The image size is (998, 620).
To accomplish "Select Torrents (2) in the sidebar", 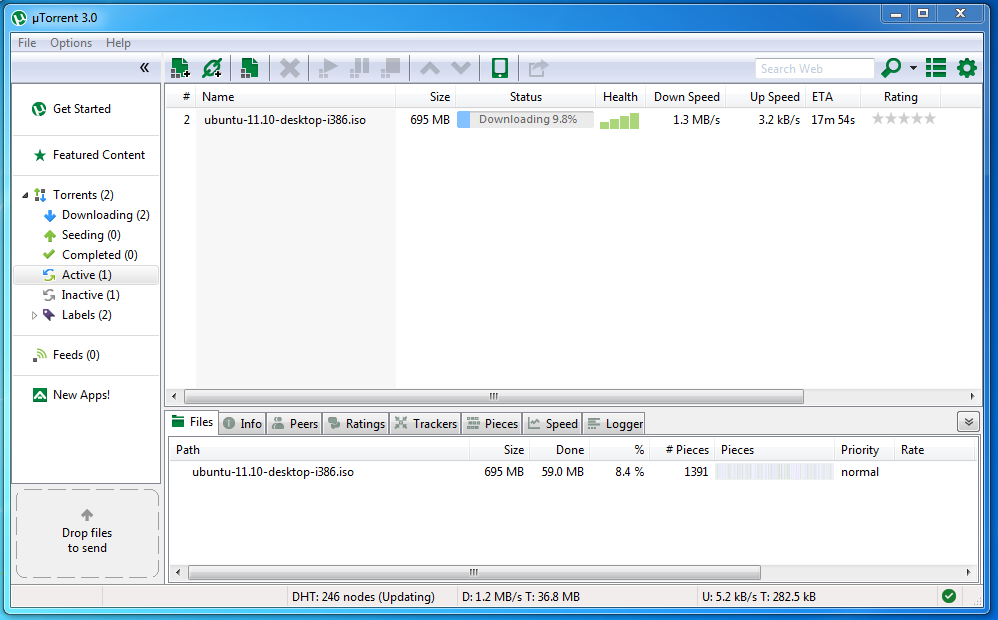I will click(x=83, y=195).
